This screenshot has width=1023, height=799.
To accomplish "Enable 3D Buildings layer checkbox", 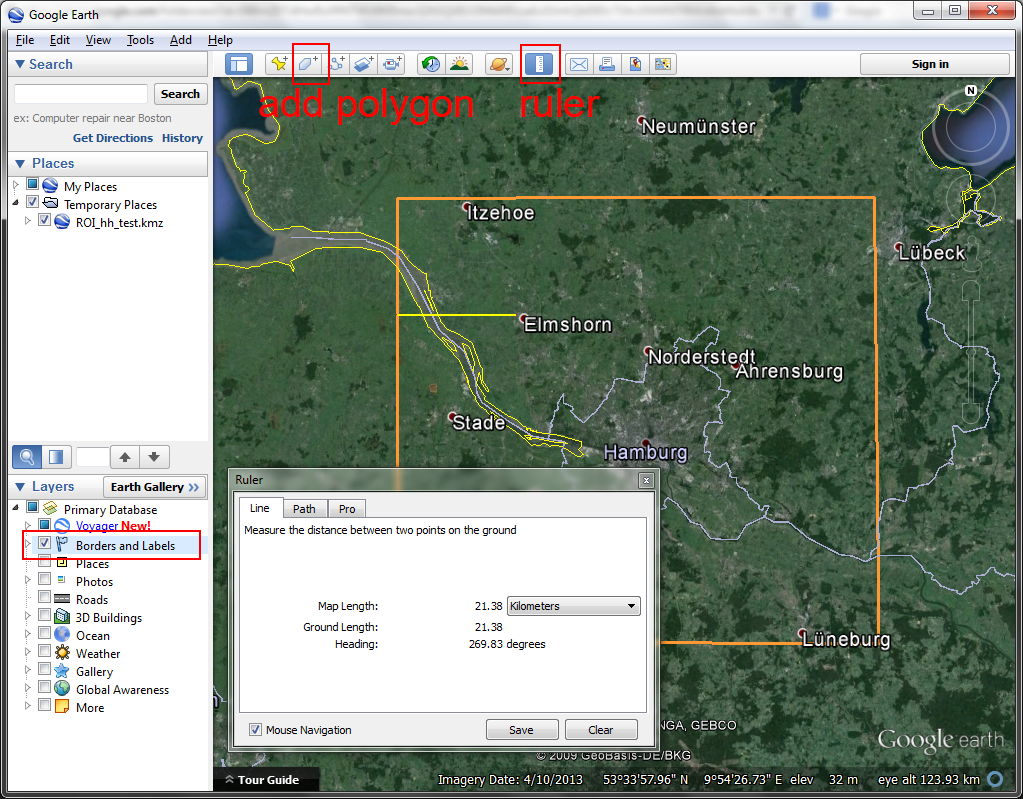I will point(44,614).
